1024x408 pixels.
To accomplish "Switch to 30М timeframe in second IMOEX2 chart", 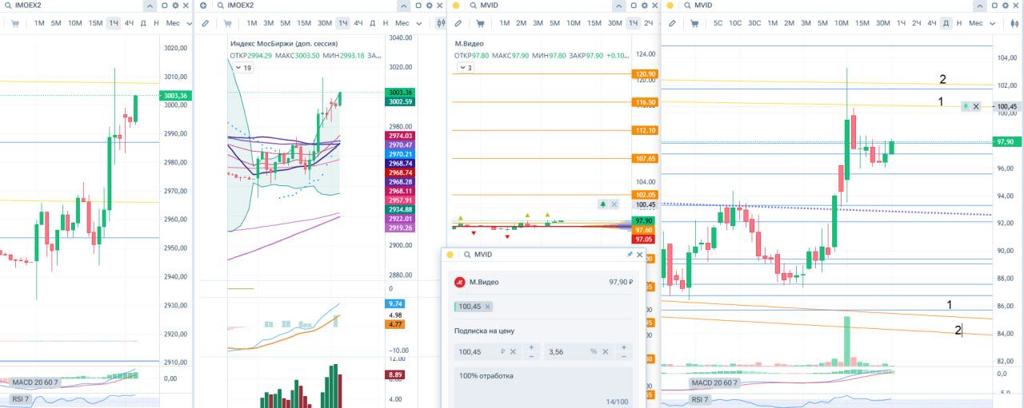I will pos(324,22).
